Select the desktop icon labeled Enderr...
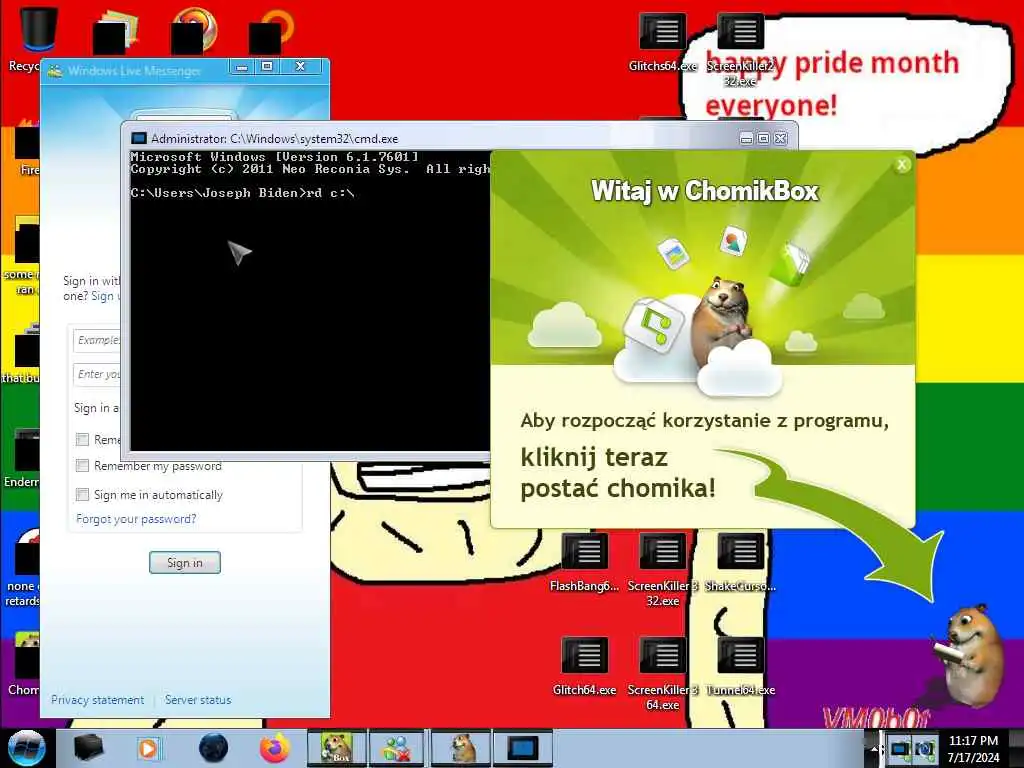The height and width of the screenshot is (768, 1024). [x=21, y=459]
